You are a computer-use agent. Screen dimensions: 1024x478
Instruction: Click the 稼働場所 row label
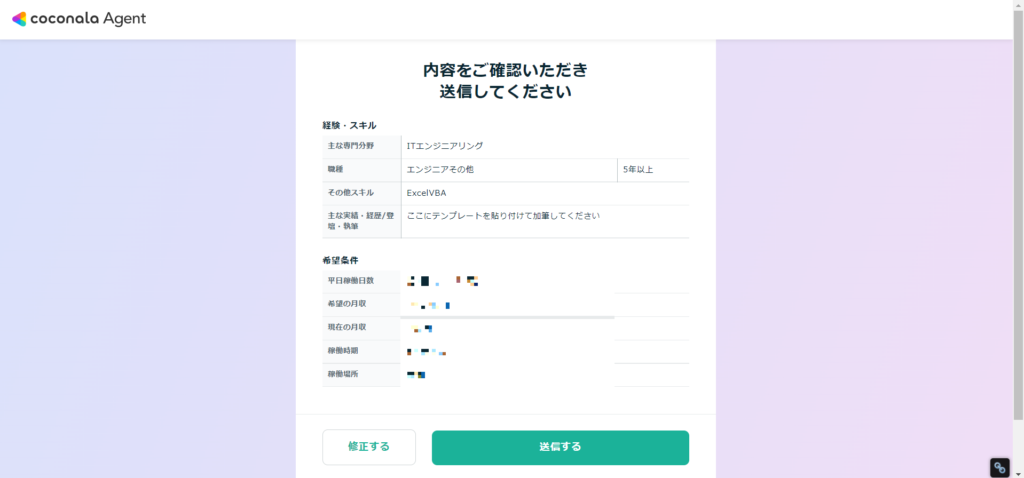tap(343, 374)
